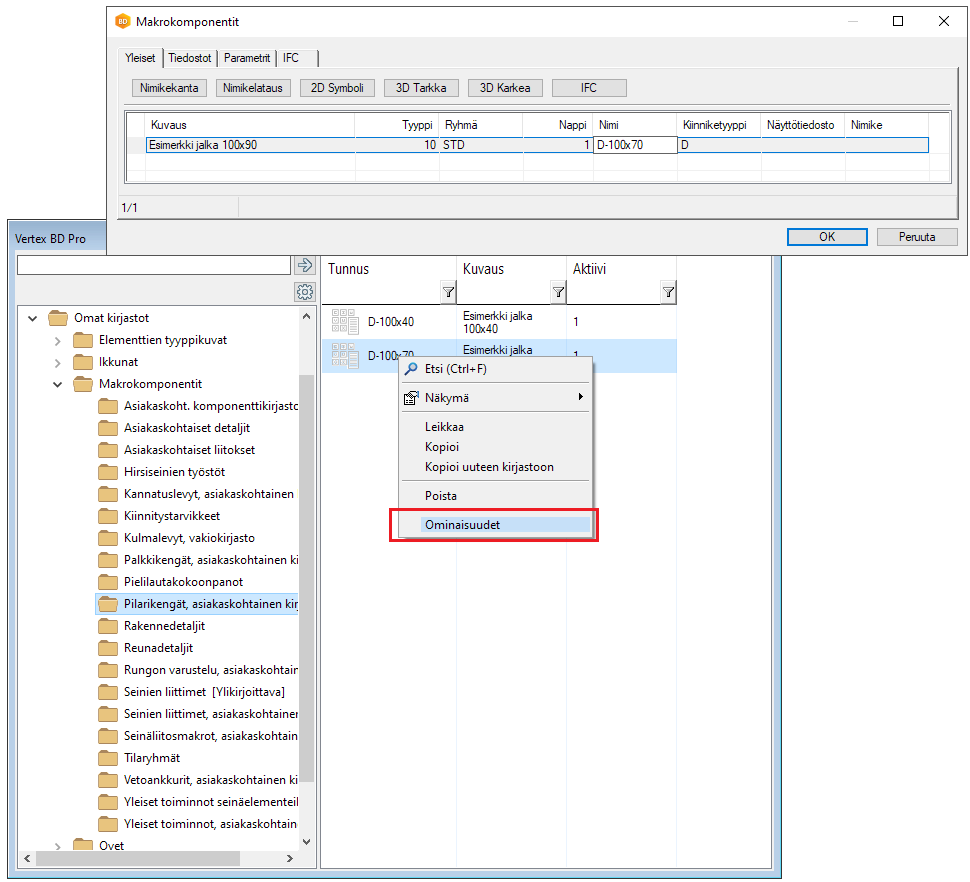Choose Ominaisuudet from the context menu
Image resolution: width=970 pixels, height=882 pixels.
[x=462, y=524]
